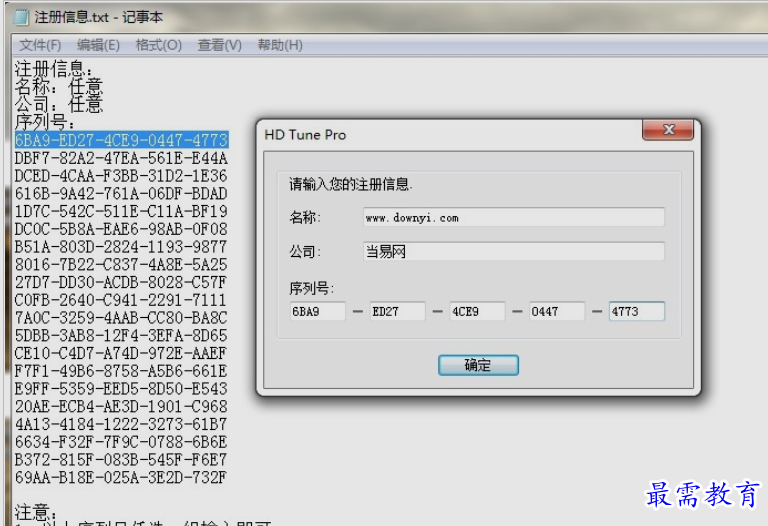Open the 查看(V) menu in Notepad
This screenshot has height=526, width=768.
click(219, 46)
